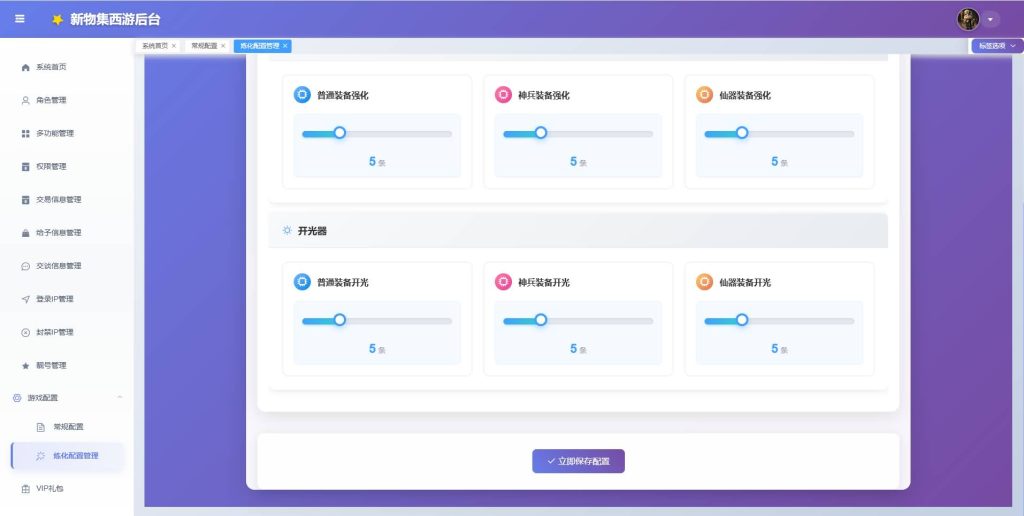Click the gift icon for VIP礼包
The image size is (1024, 516).
coord(25,489)
